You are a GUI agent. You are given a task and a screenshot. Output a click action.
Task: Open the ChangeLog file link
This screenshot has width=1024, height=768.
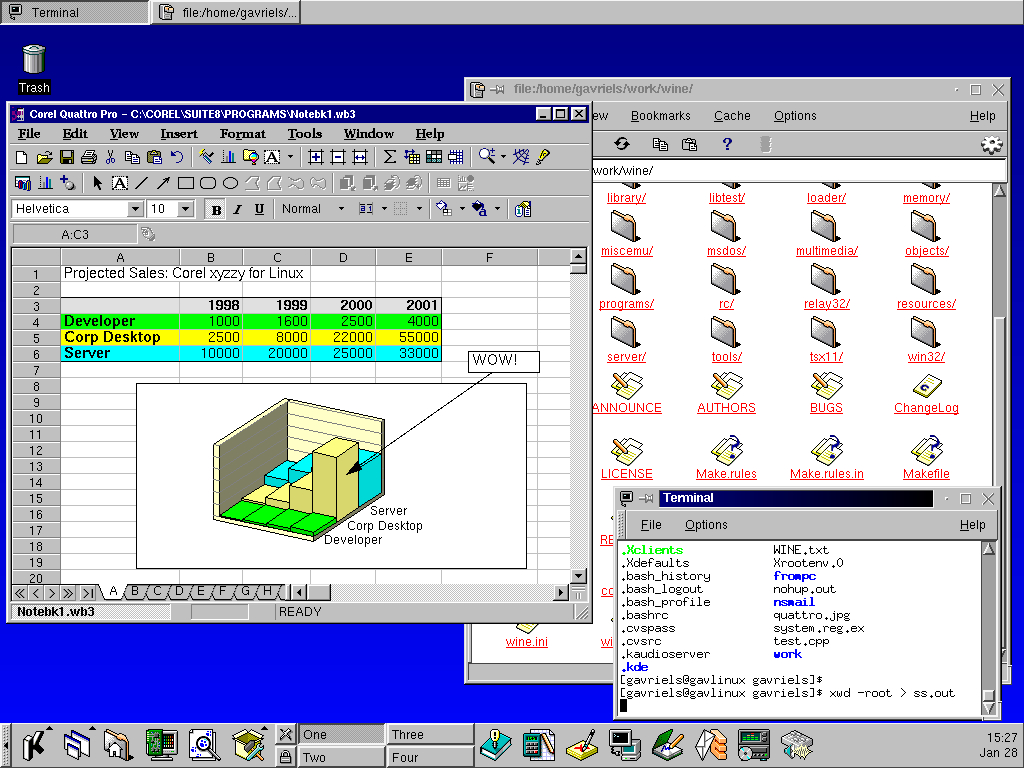pyautogui.click(x=926, y=408)
